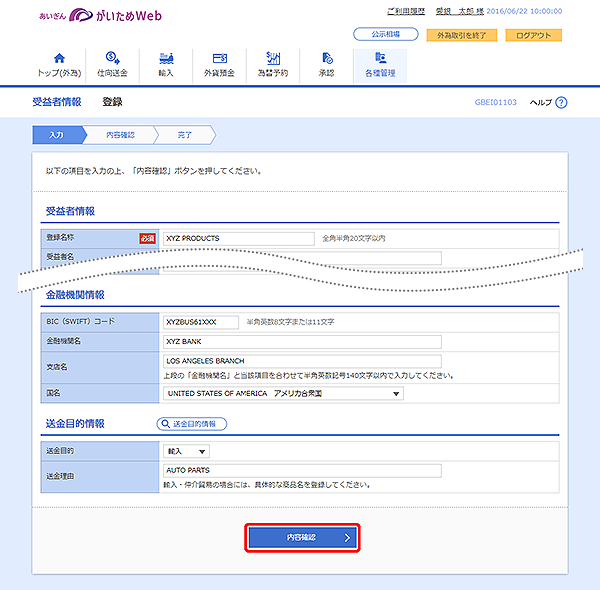
Task: Expand the 送金目的 dropdown
Action: click(x=186, y=451)
